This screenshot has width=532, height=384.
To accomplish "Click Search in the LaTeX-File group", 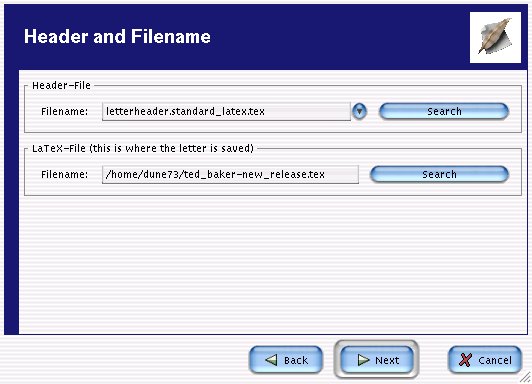I will (x=439, y=174).
